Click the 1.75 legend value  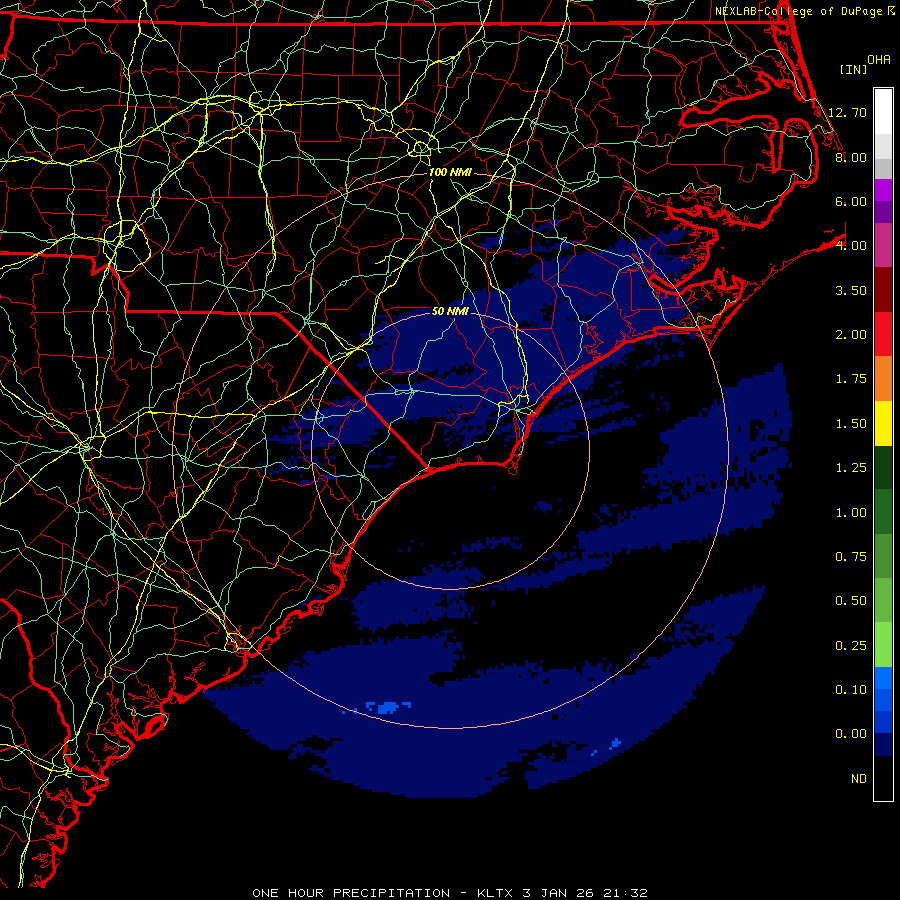click(x=851, y=379)
